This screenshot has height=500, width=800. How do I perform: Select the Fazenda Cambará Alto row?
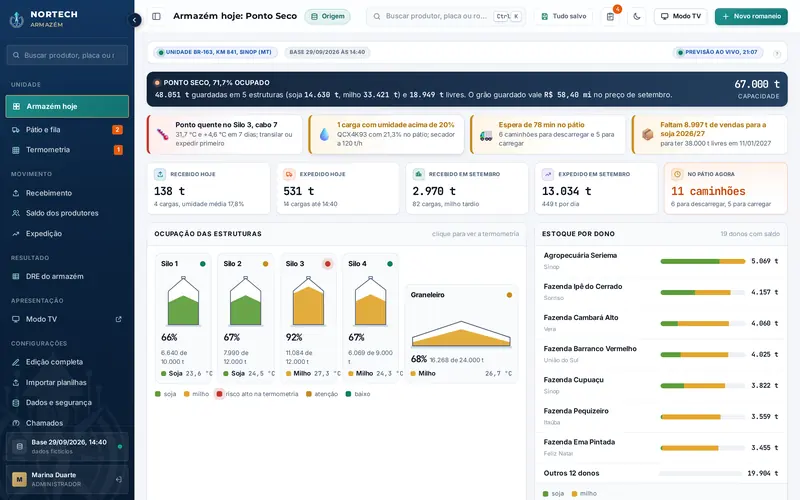[661, 323]
